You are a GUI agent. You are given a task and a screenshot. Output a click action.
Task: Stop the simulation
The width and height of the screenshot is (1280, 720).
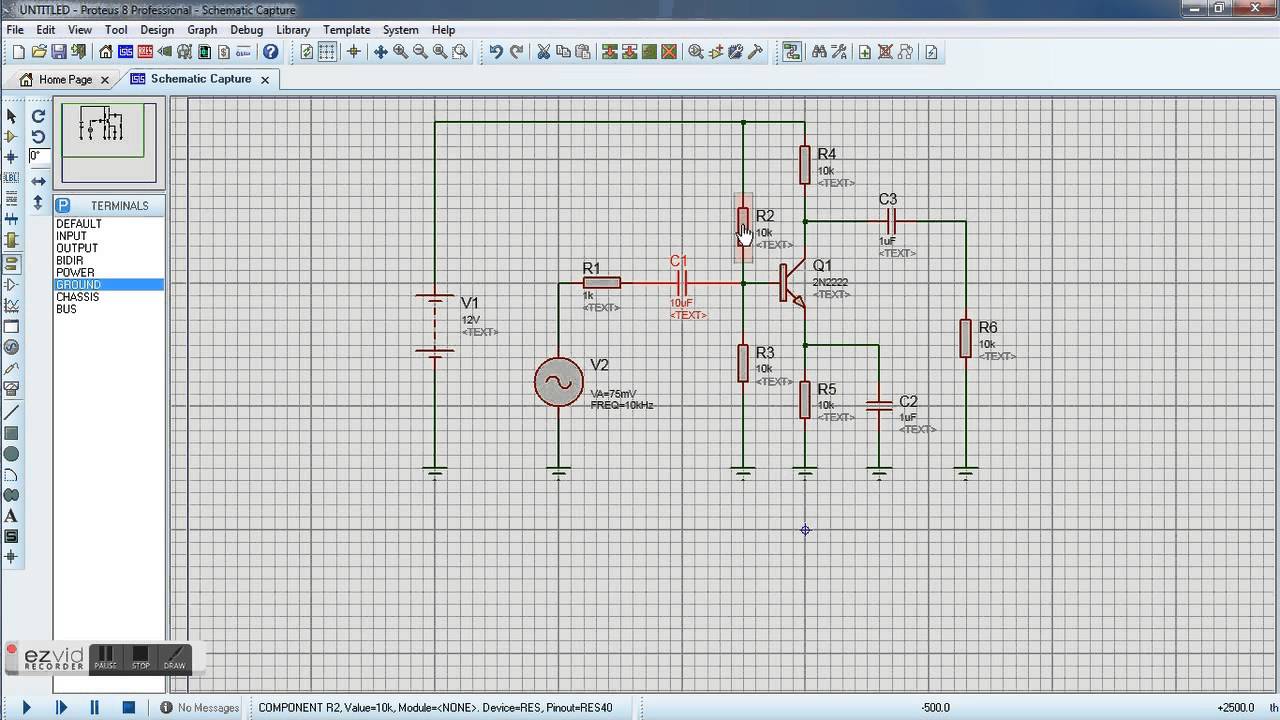point(128,707)
